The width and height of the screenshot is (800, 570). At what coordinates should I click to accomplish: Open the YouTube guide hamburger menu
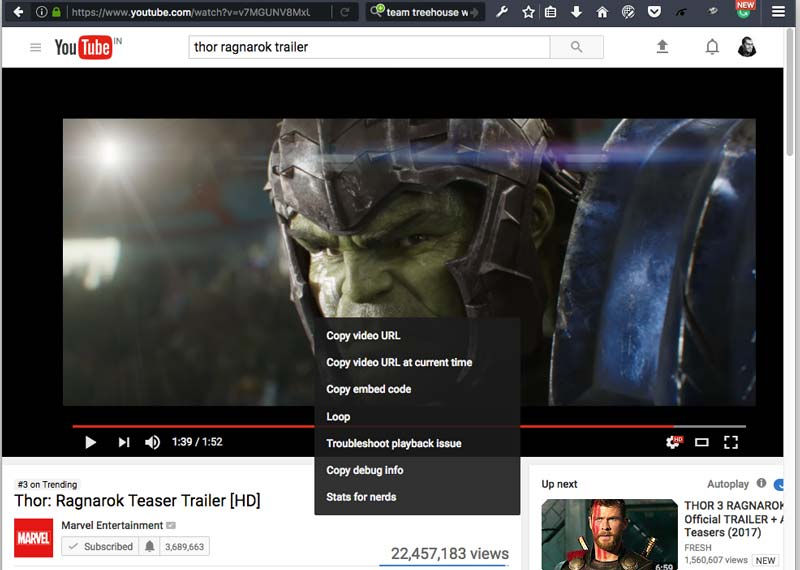pos(35,47)
